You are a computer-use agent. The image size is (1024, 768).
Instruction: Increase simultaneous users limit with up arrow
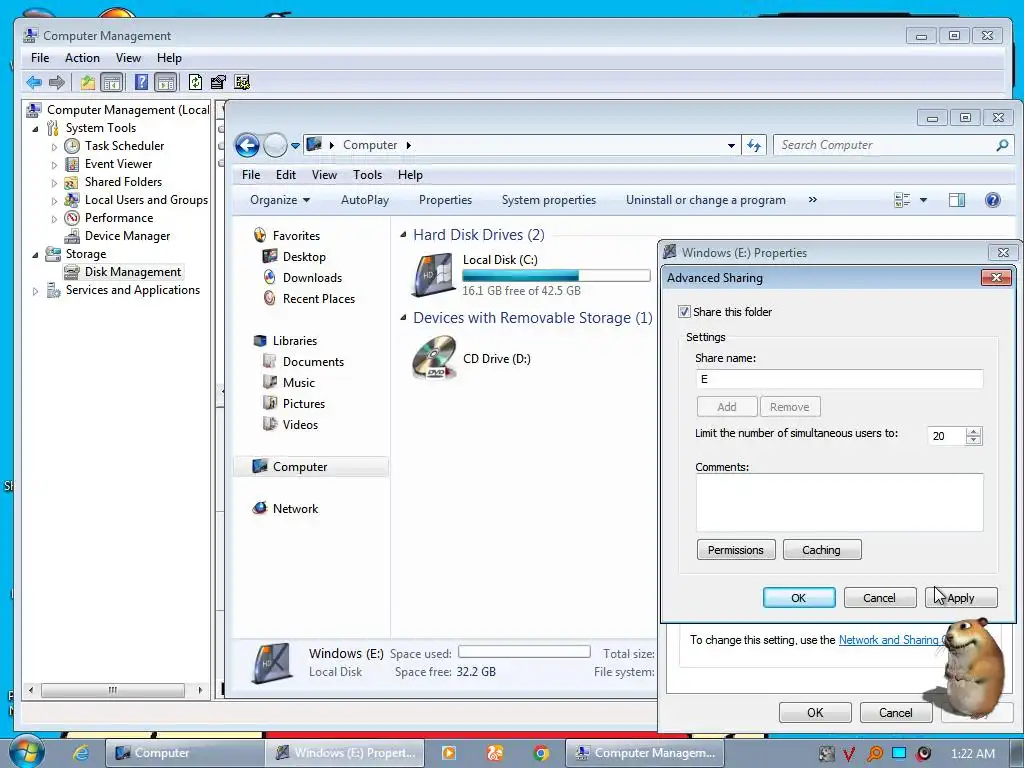(x=973, y=431)
